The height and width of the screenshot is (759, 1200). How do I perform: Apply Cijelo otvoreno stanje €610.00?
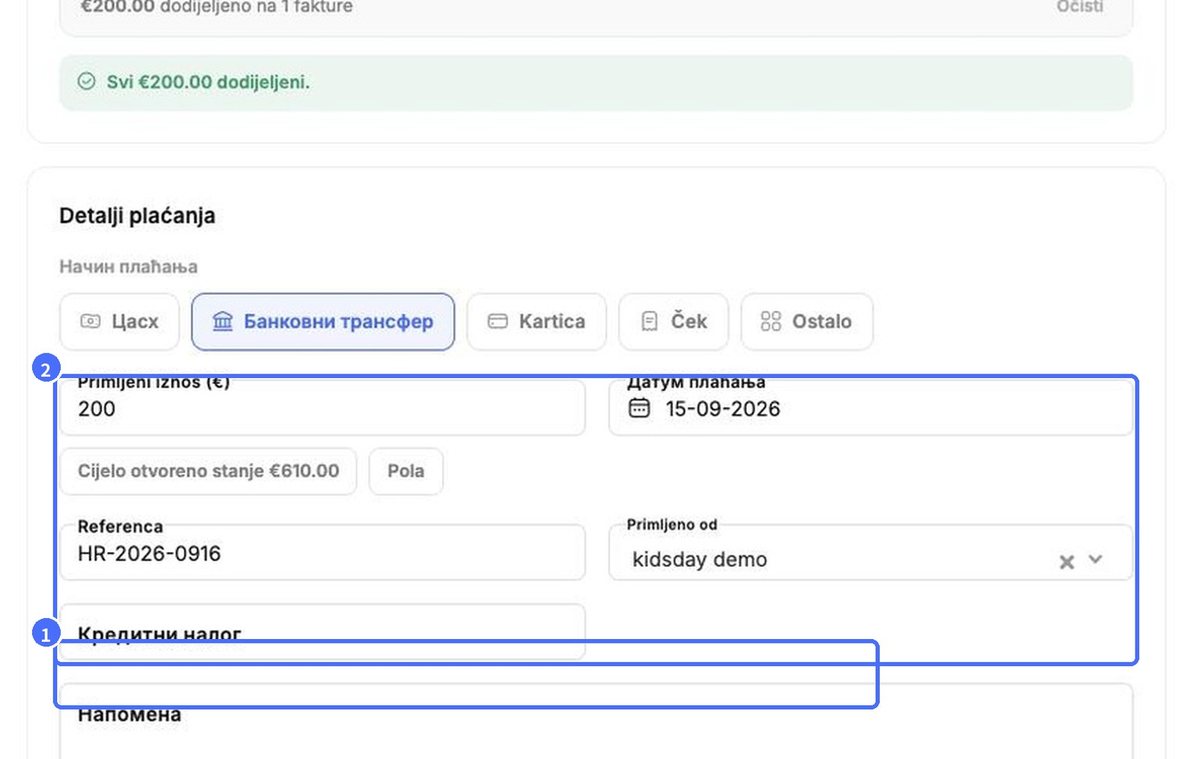(208, 471)
